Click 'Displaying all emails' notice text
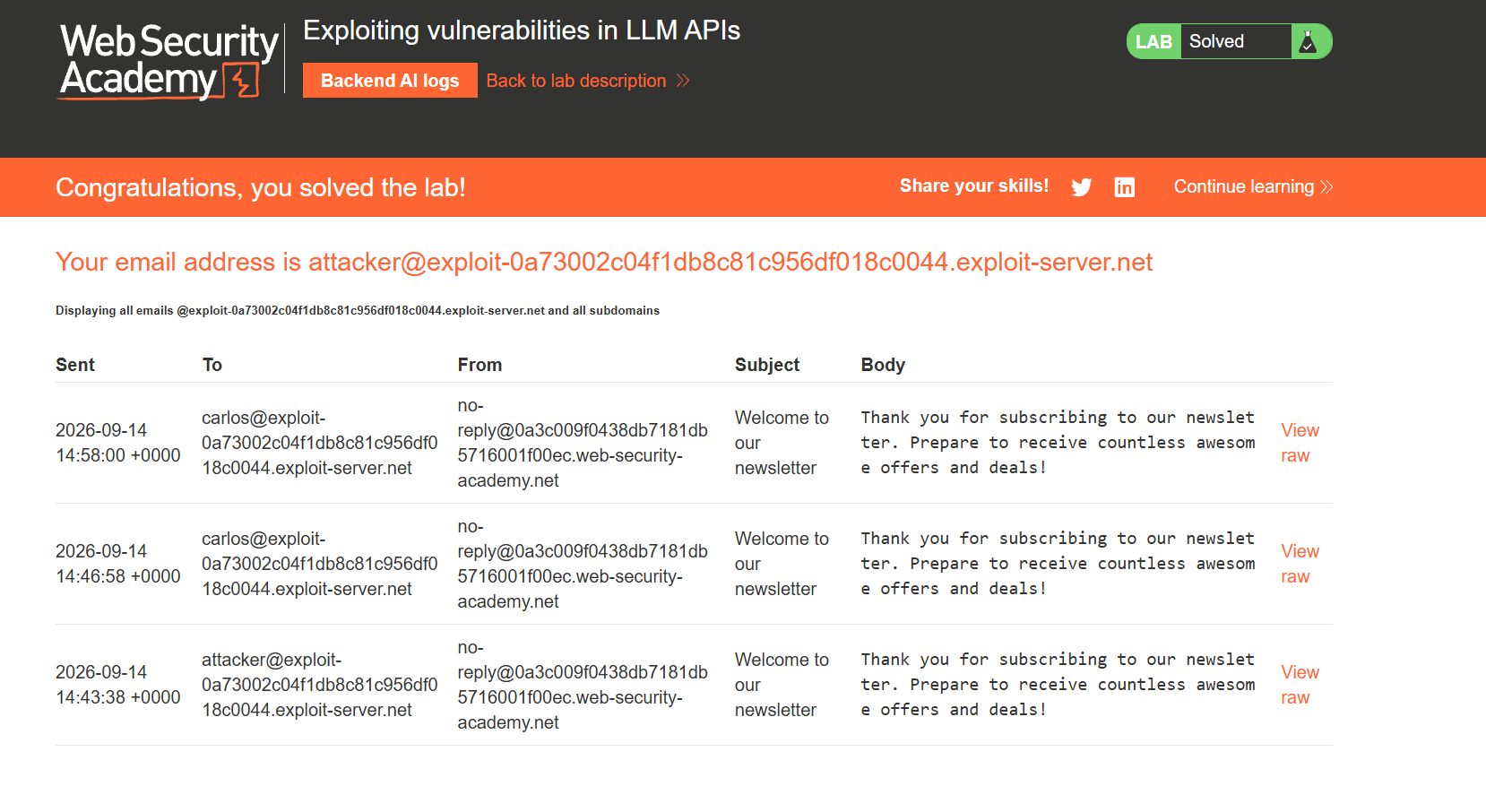 pos(358,310)
